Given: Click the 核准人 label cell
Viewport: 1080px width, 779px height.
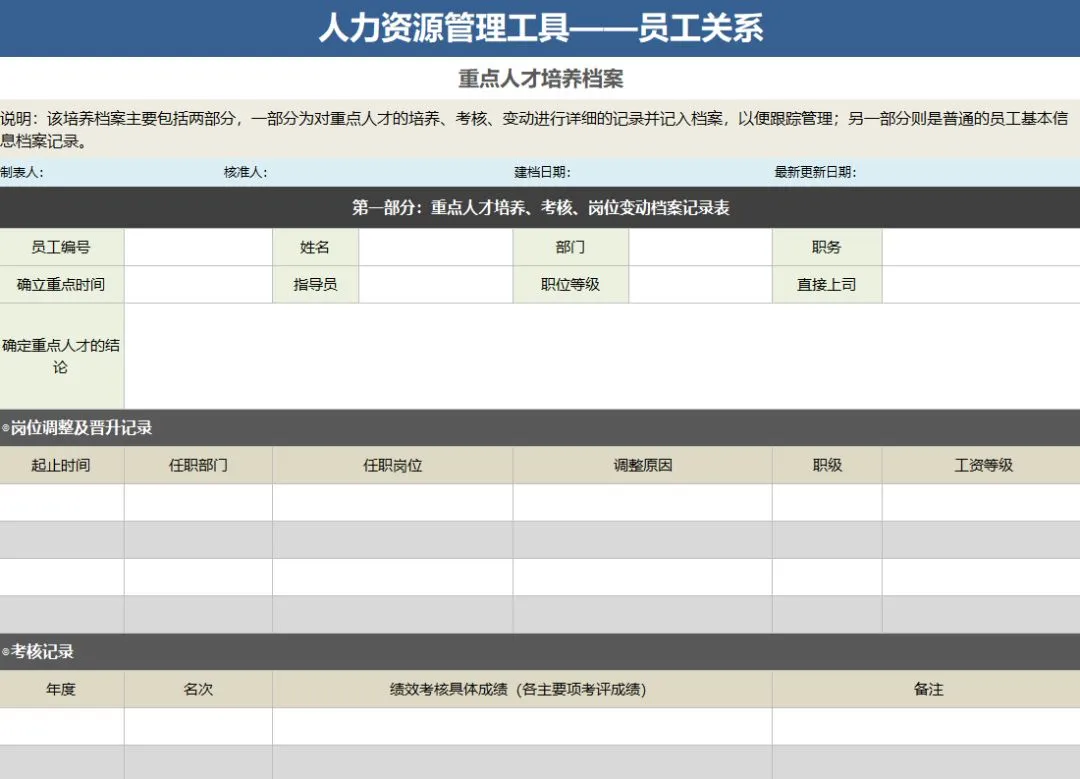Looking at the screenshot, I should [x=245, y=172].
